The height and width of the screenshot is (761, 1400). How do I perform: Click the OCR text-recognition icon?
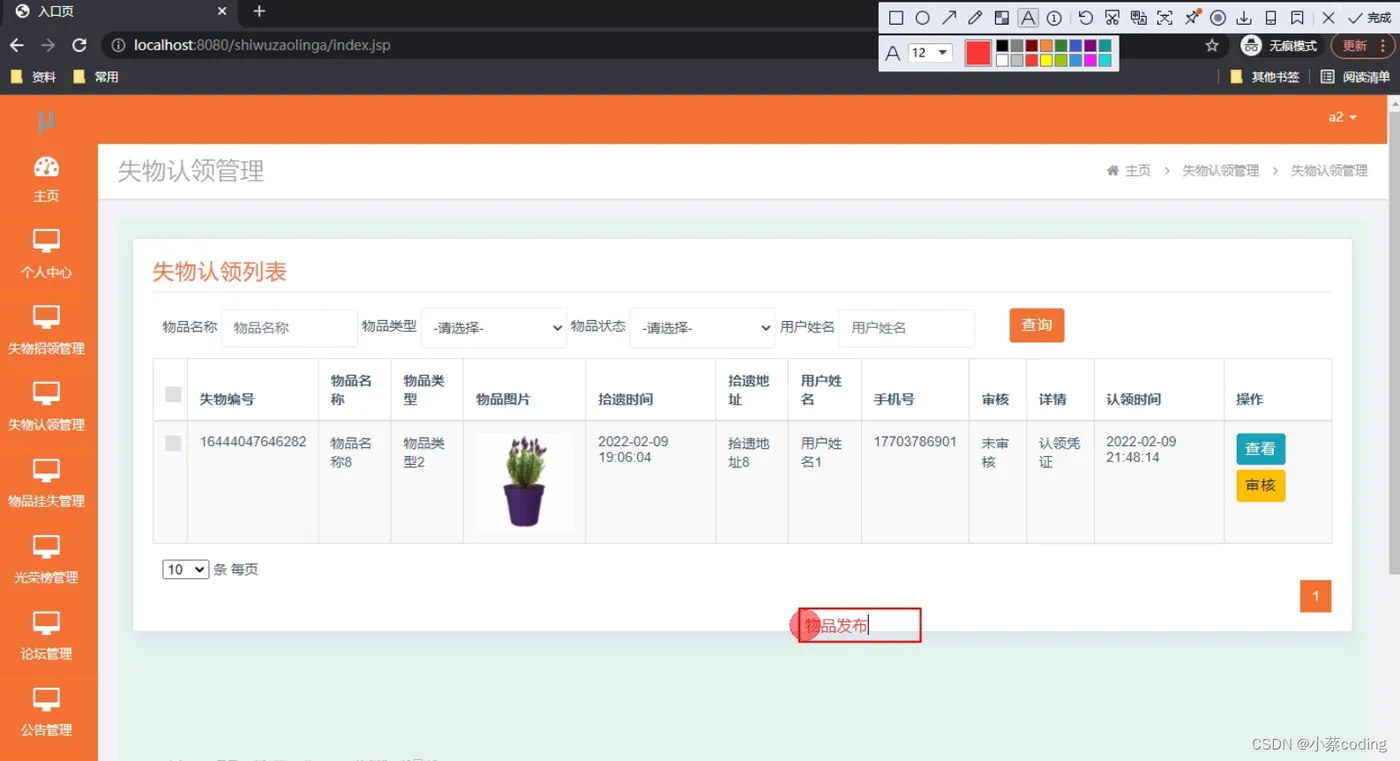click(1165, 18)
